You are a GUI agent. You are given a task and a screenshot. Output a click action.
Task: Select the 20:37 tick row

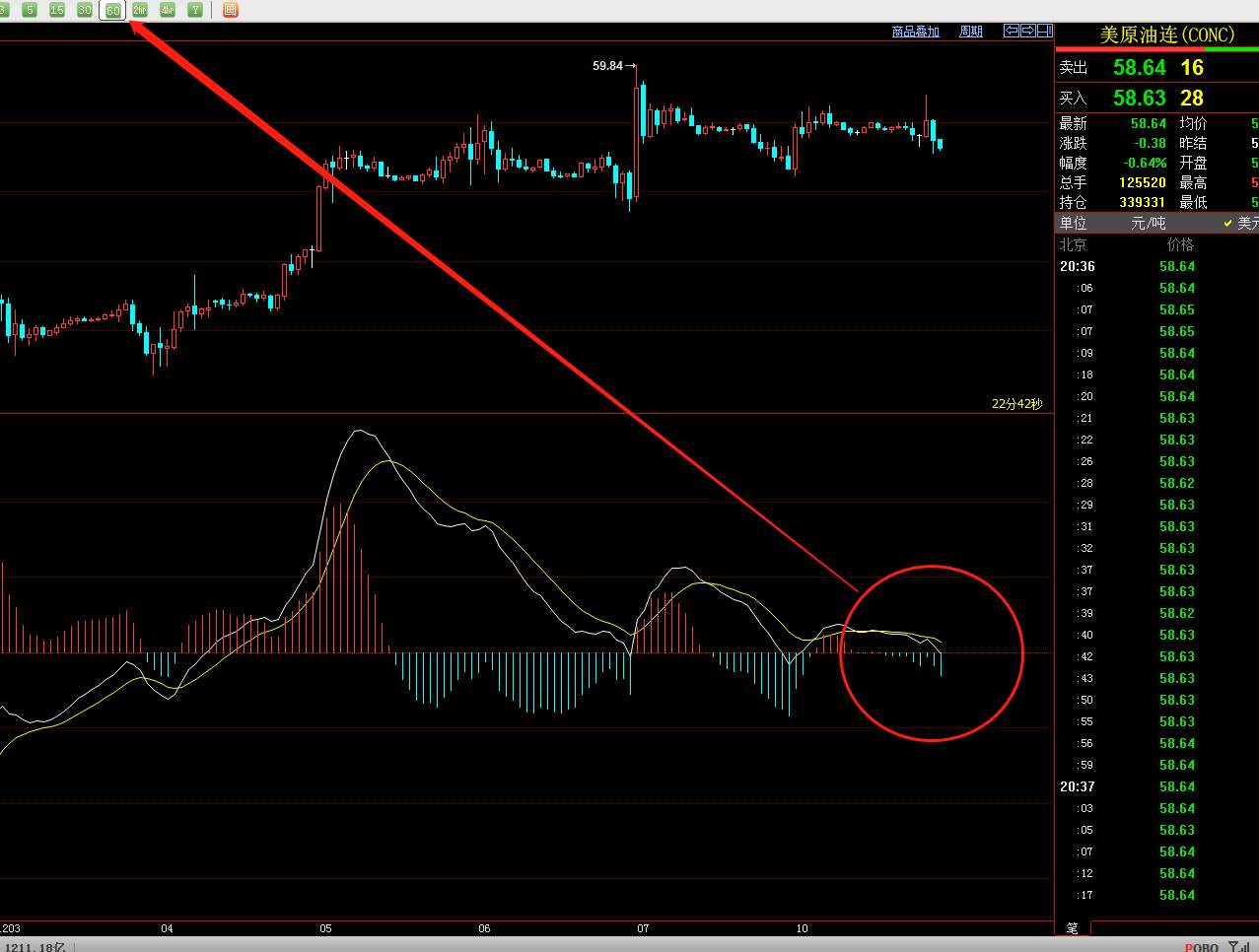pyautogui.click(x=1156, y=786)
